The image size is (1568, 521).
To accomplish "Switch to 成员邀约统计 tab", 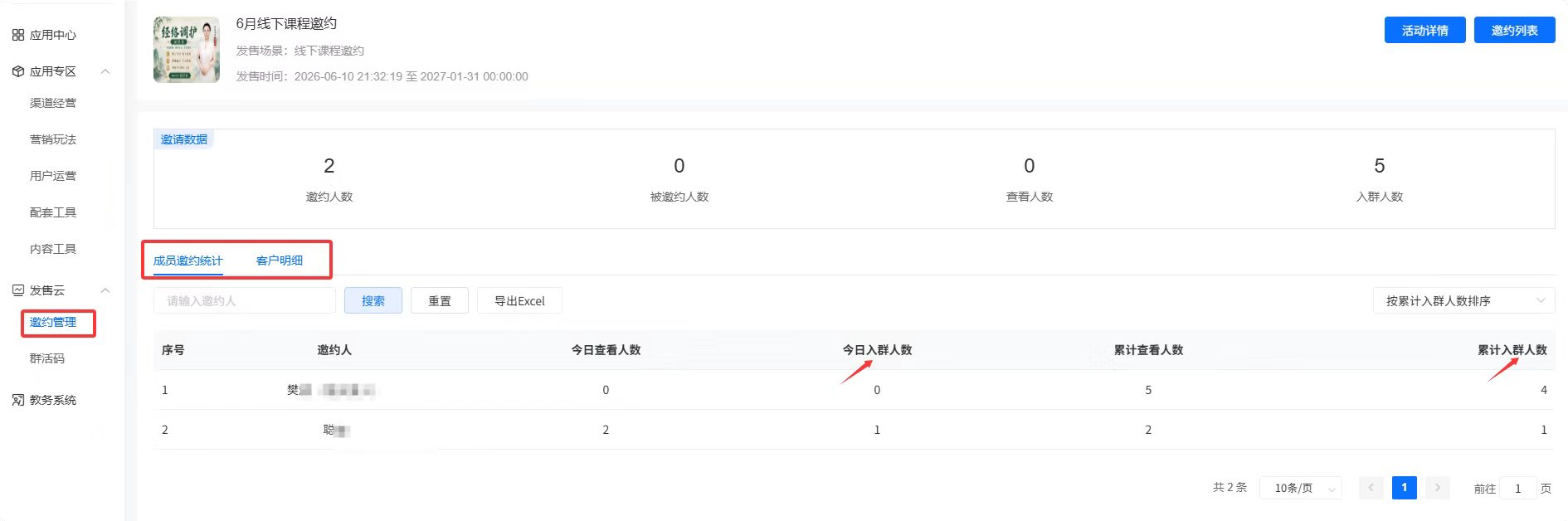I will click(x=188, y=260).
